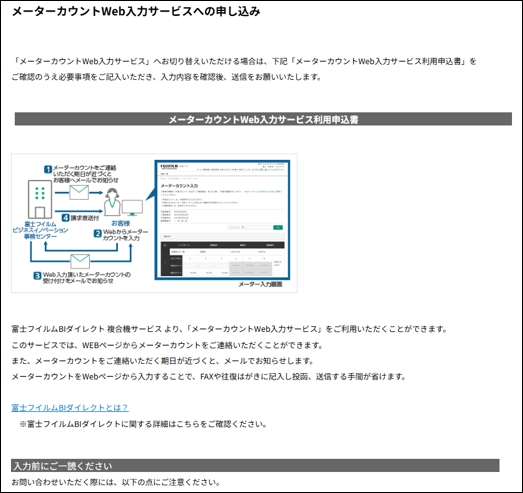Screen dimensions: 523x493
Task: Click the step 3 Web入力頂いたメーターカウント text
Action: tap(82, 278)
